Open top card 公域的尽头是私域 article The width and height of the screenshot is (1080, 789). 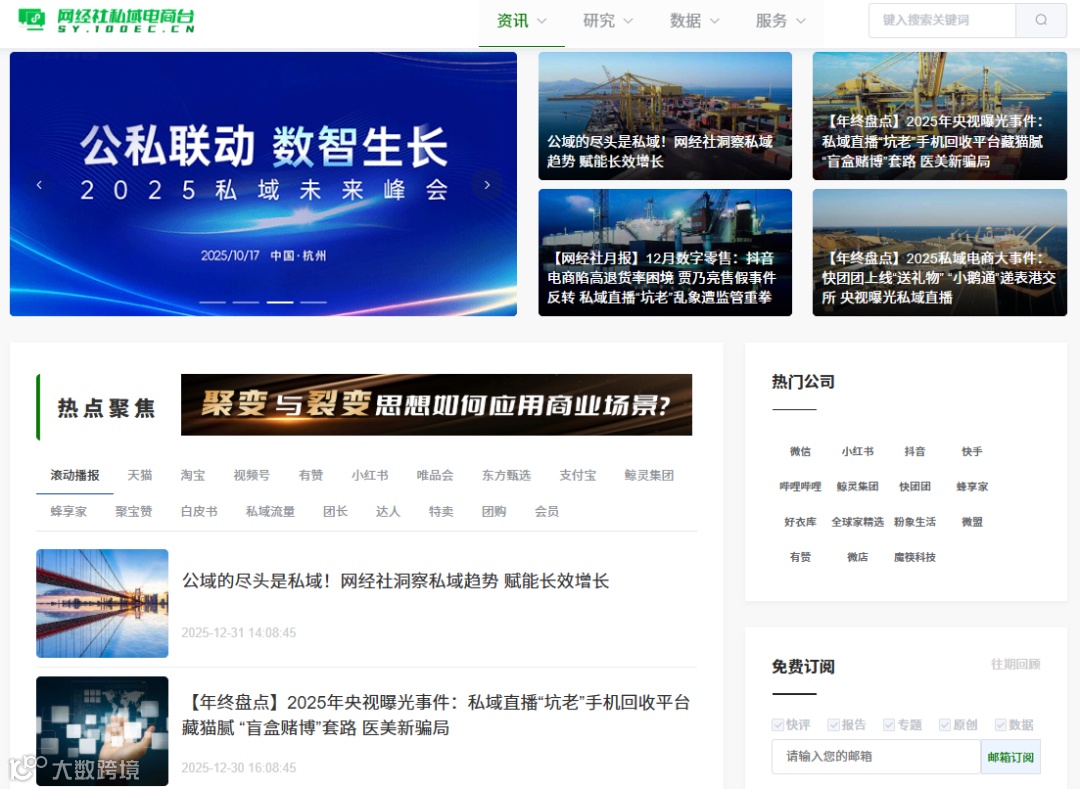click(665, 116)
